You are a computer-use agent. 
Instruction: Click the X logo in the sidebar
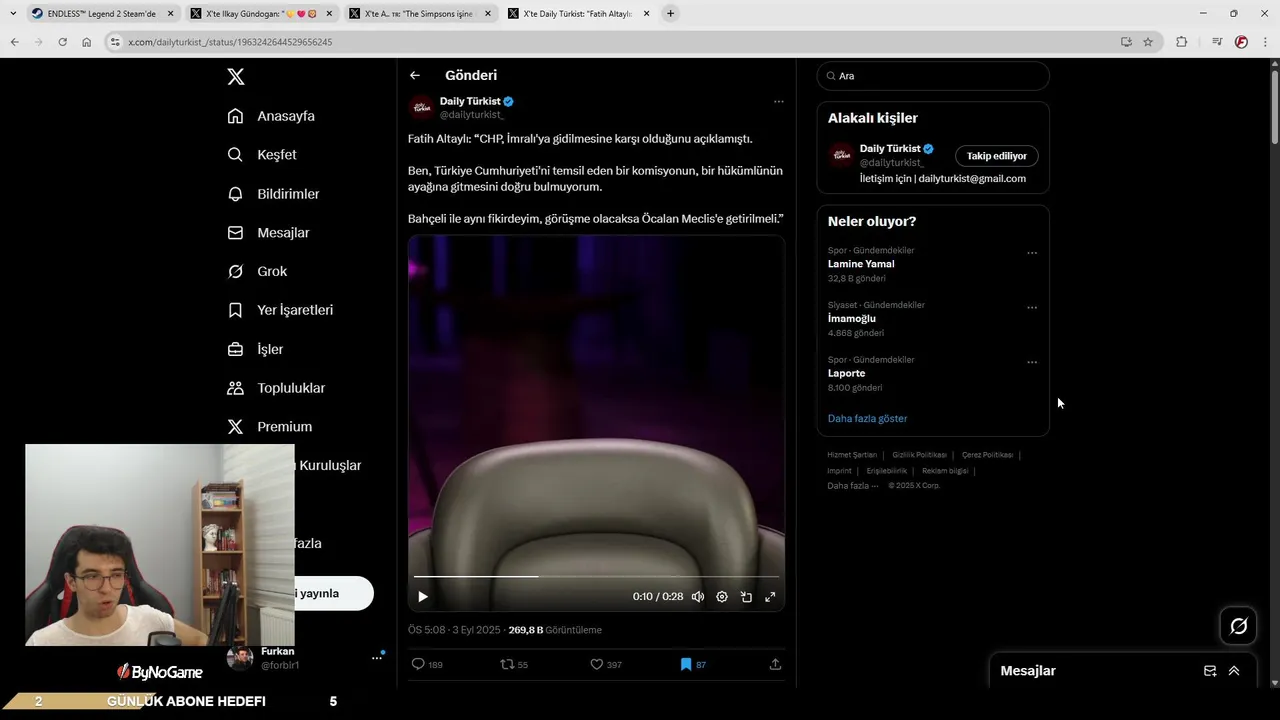tap(236, 77)
